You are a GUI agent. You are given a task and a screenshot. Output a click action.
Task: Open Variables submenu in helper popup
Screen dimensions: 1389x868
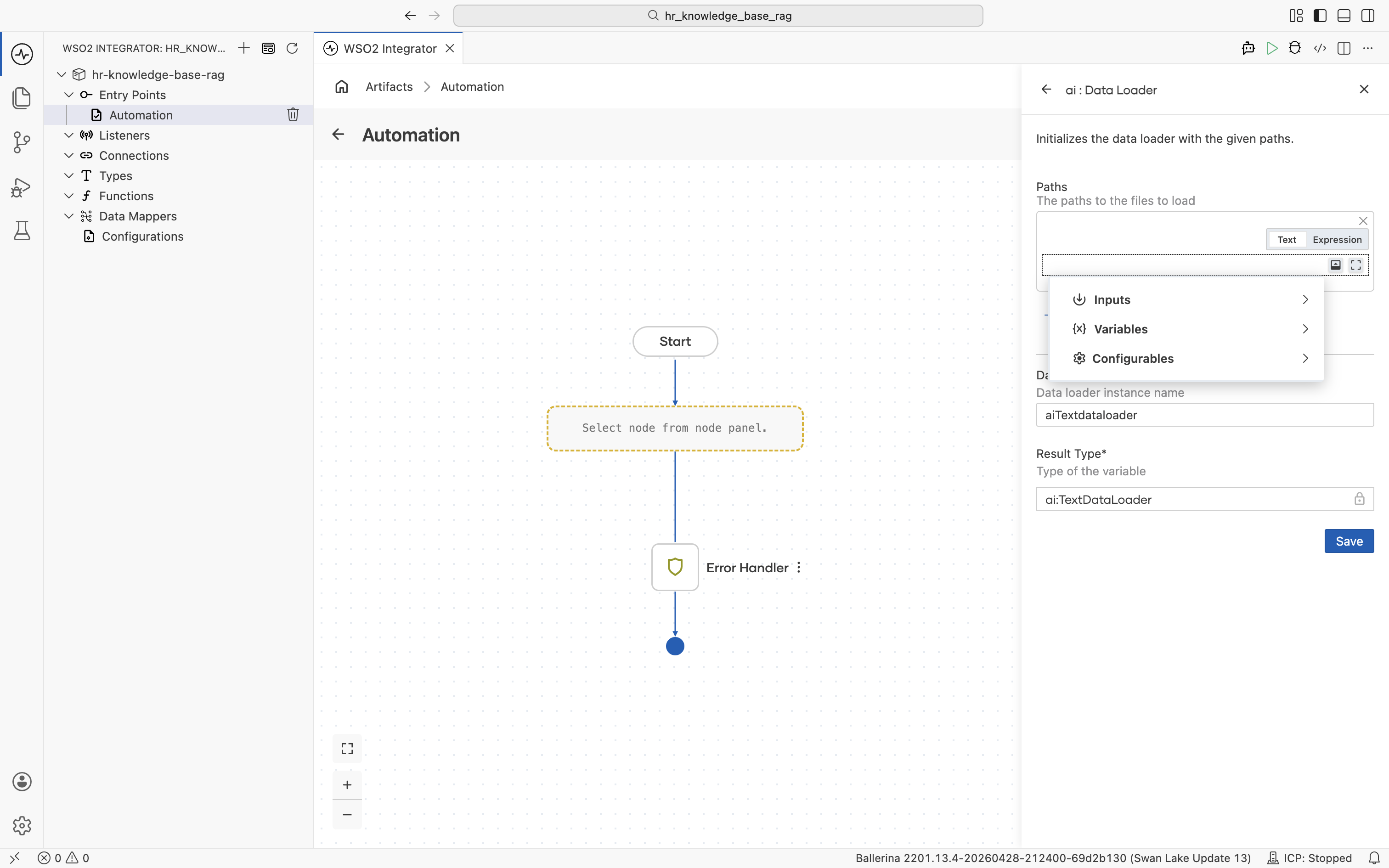(1186, 329)
